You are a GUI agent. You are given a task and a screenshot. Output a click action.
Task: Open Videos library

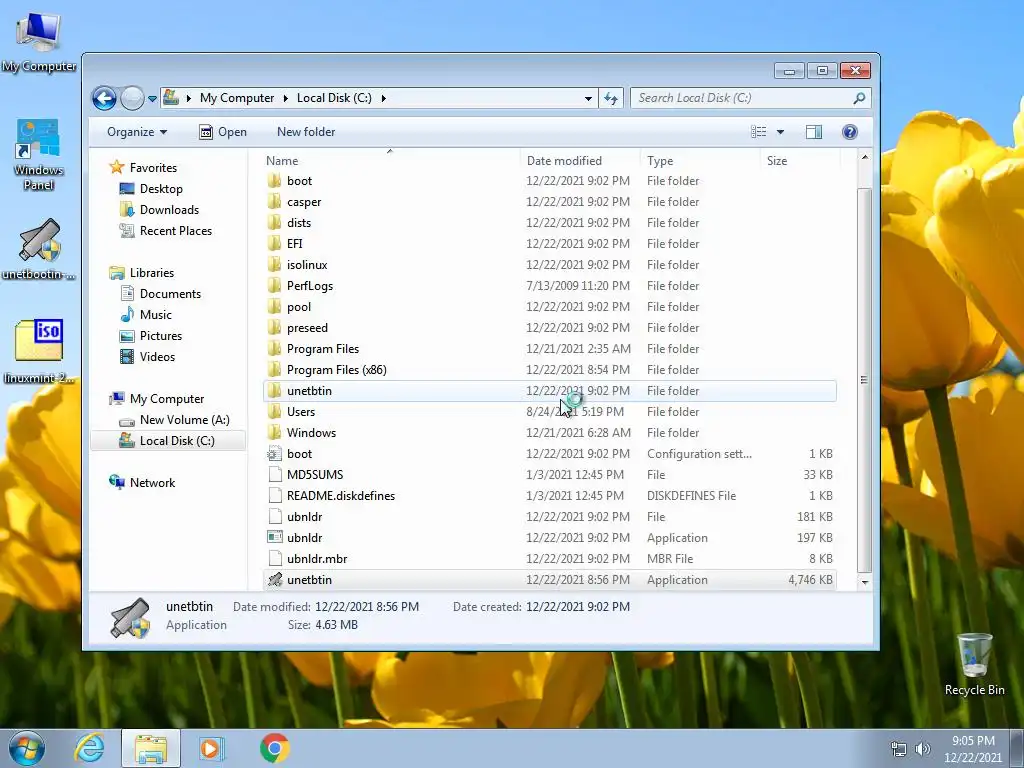pos(157,357)
